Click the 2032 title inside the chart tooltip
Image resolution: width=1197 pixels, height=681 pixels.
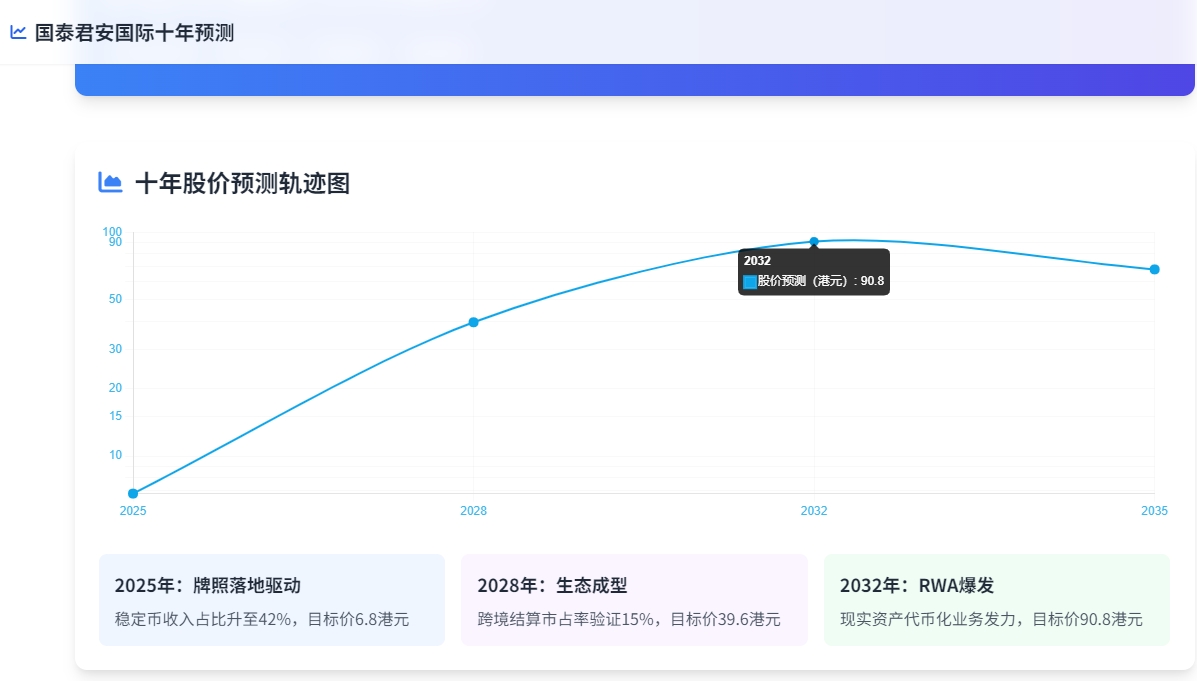(757, 260)
